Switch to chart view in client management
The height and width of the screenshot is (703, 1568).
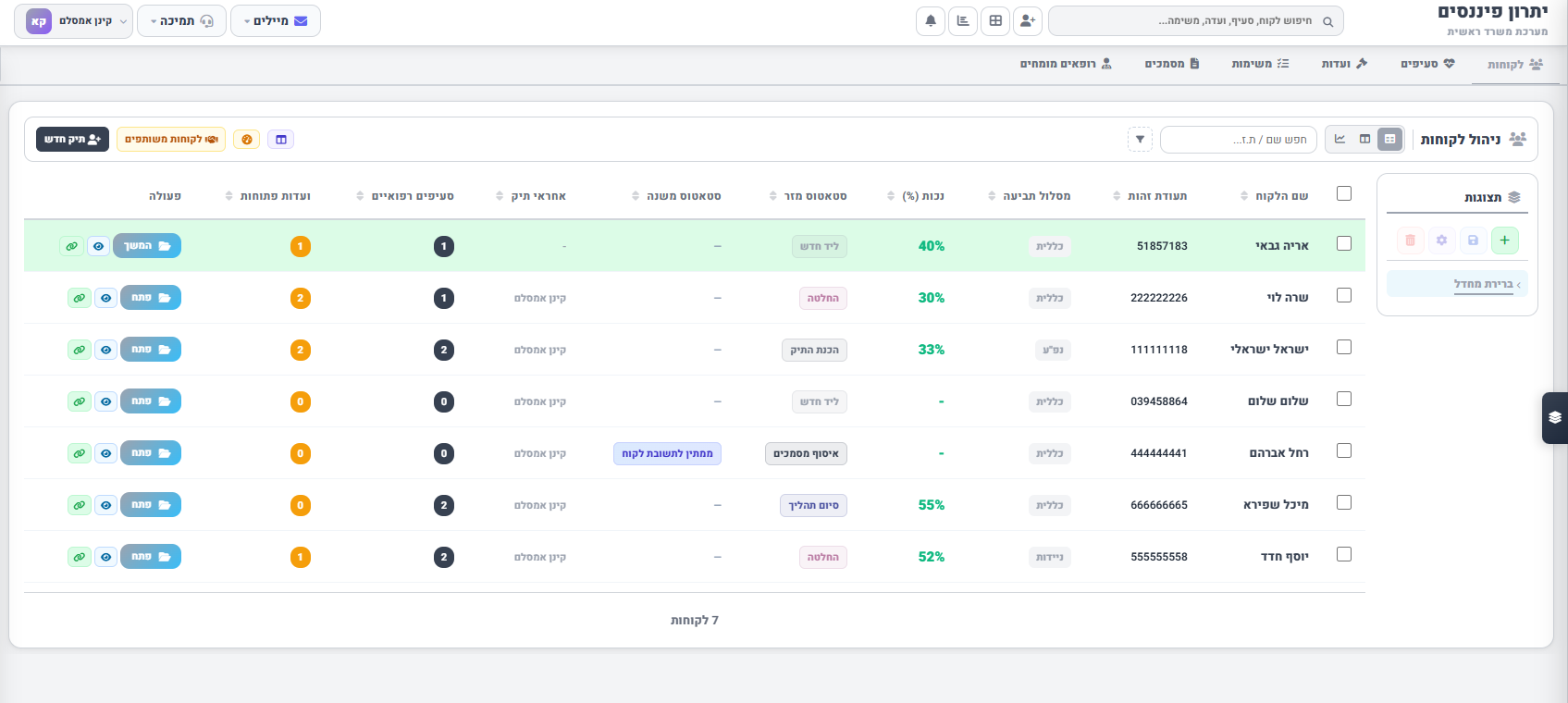[x=1340, y=140]
